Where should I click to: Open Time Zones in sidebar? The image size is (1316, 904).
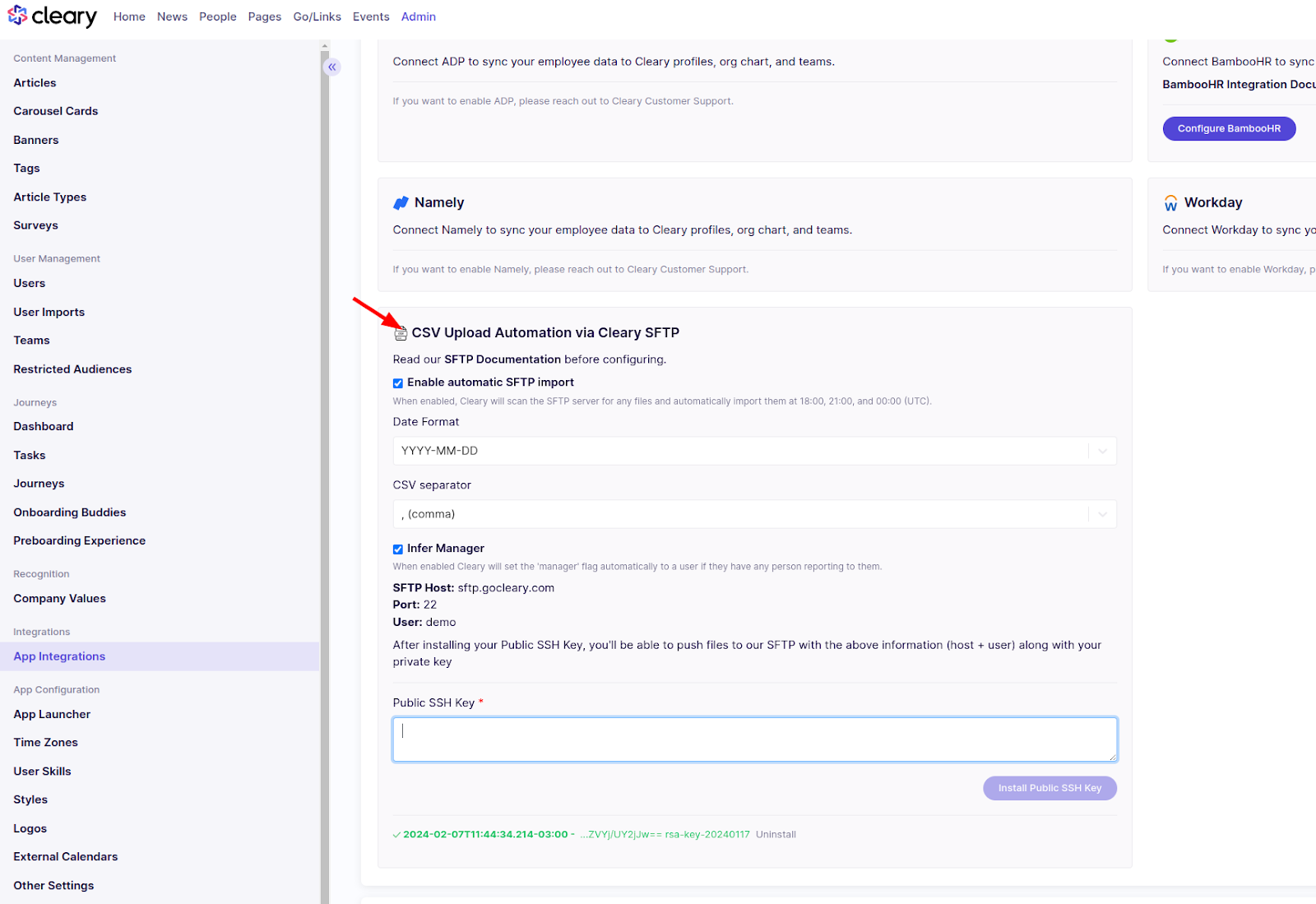coord(45,743)
